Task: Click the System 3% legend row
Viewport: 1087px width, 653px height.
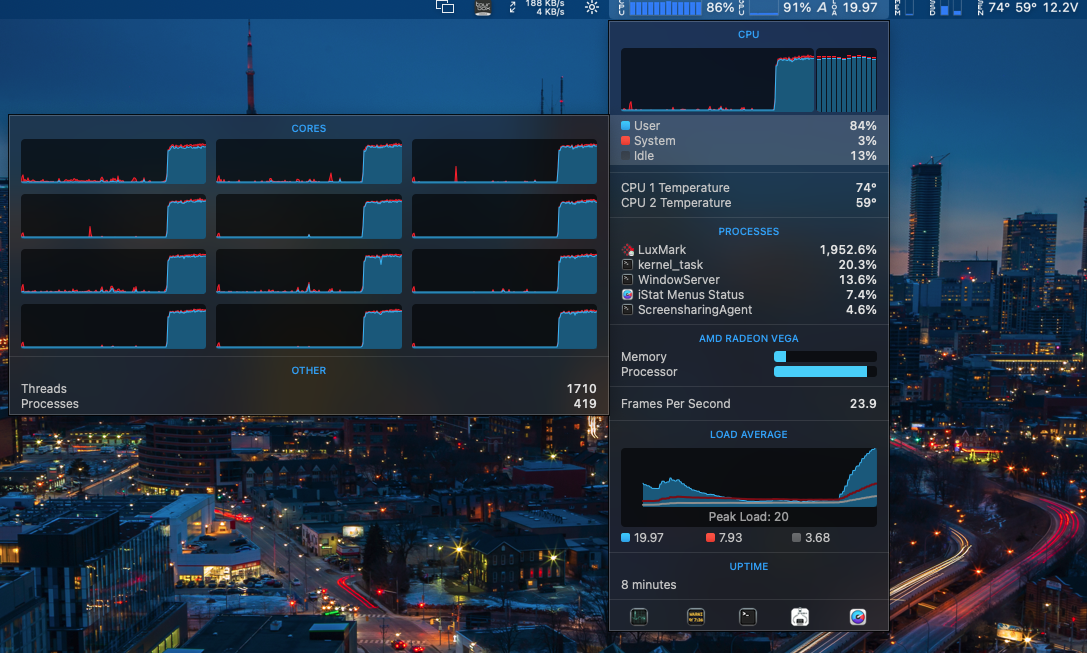Action: click(x=749, y=141)
